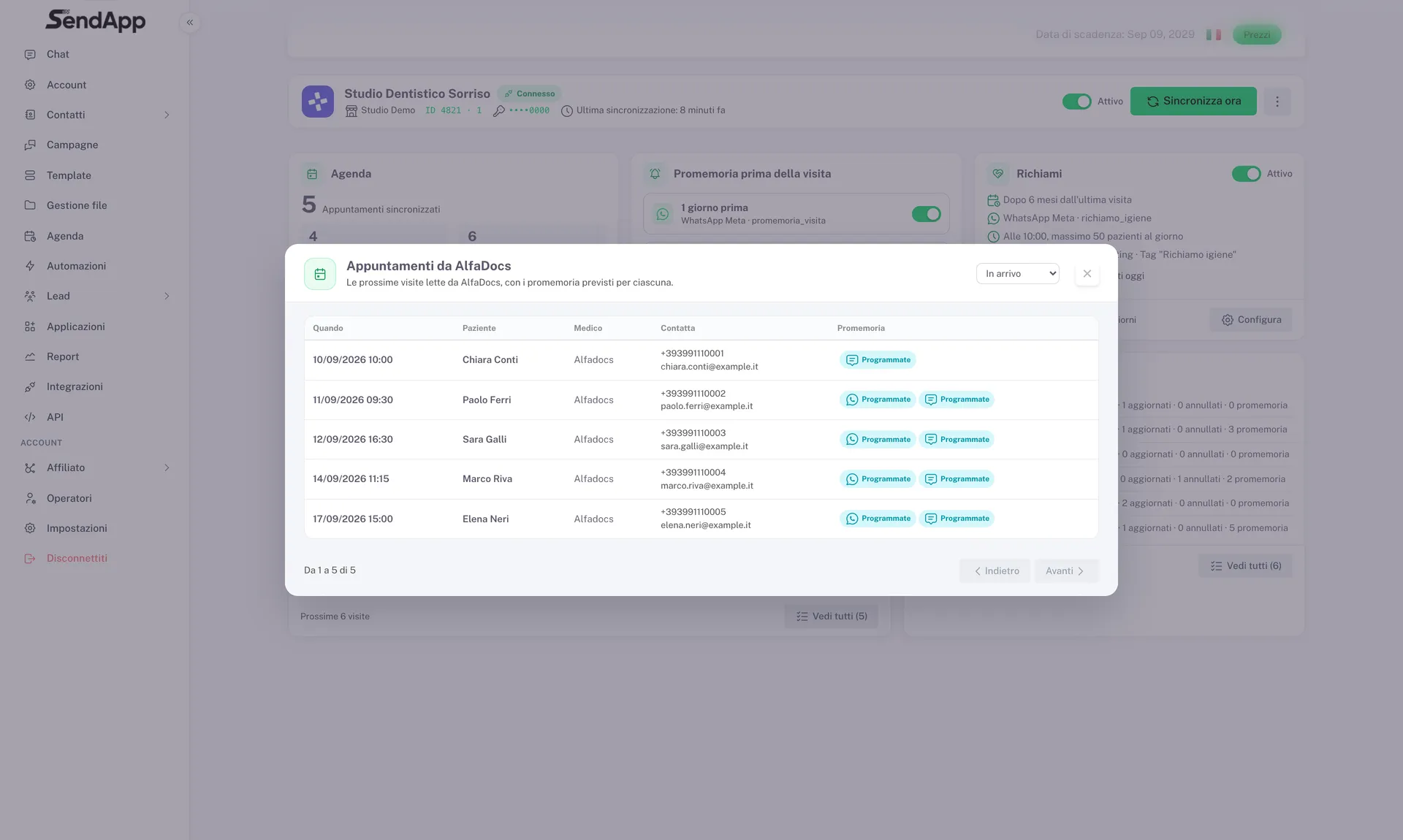
Task: Click the Applicazioni grid icon
Action: (x=30, y=327)
